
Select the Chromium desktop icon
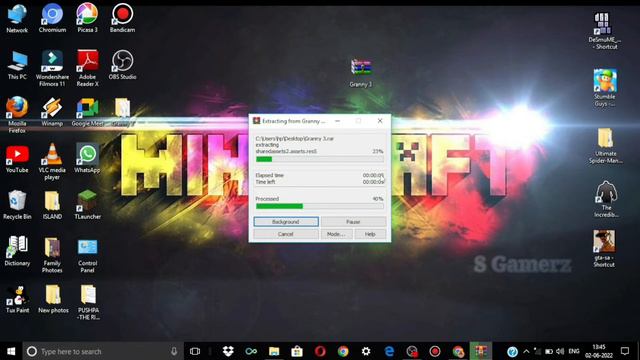coord(52,18)
